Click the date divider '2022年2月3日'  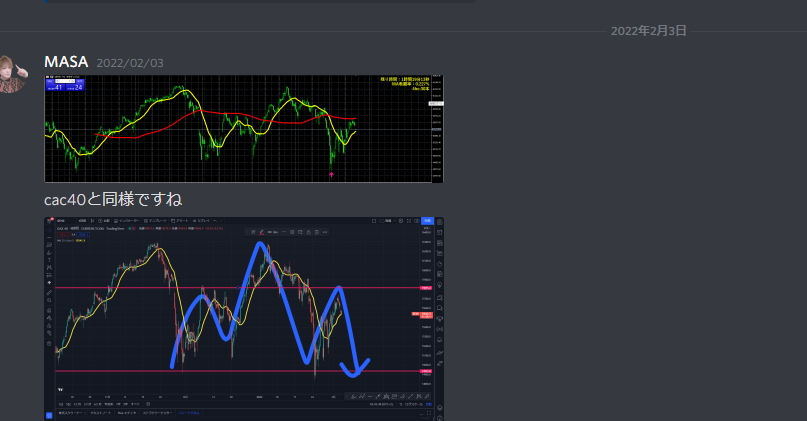[x=648, y=31]
